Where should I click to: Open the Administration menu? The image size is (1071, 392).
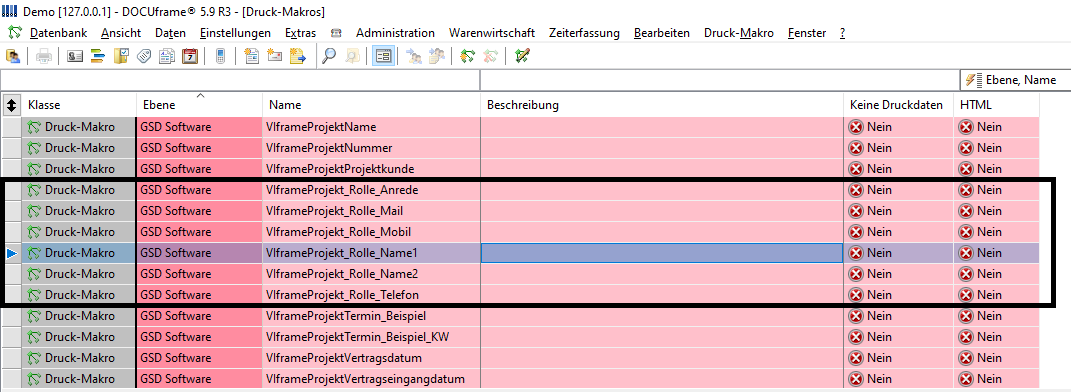(395, 33)
